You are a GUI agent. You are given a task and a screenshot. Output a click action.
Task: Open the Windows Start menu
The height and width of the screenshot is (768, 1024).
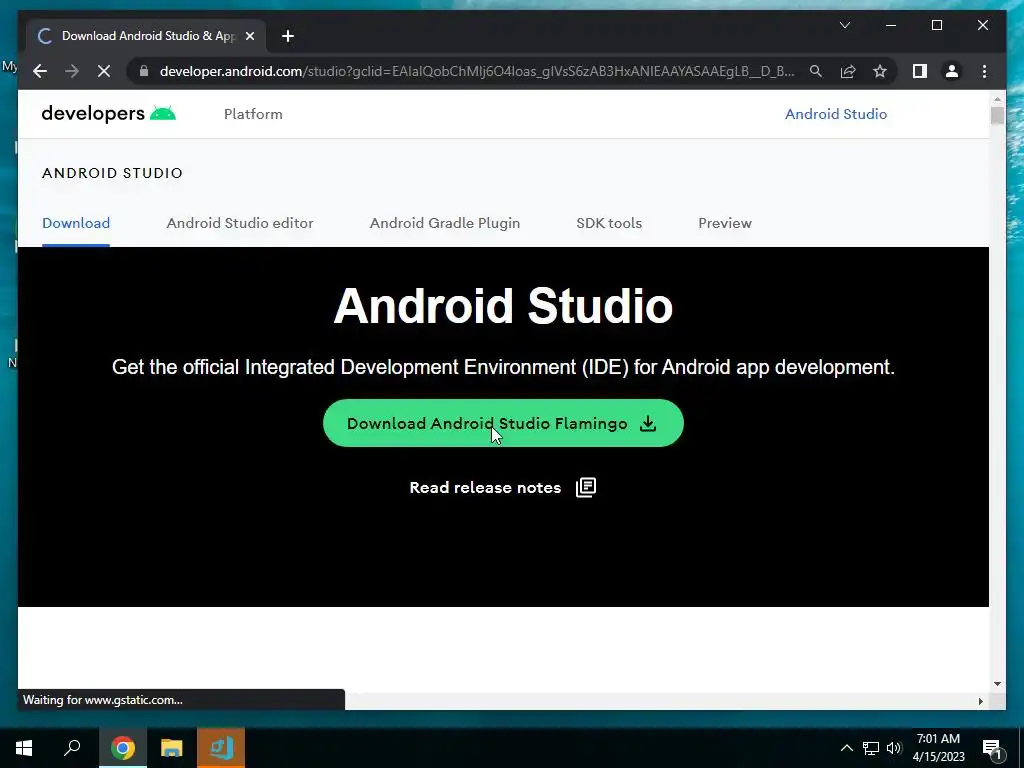[24, 748]
